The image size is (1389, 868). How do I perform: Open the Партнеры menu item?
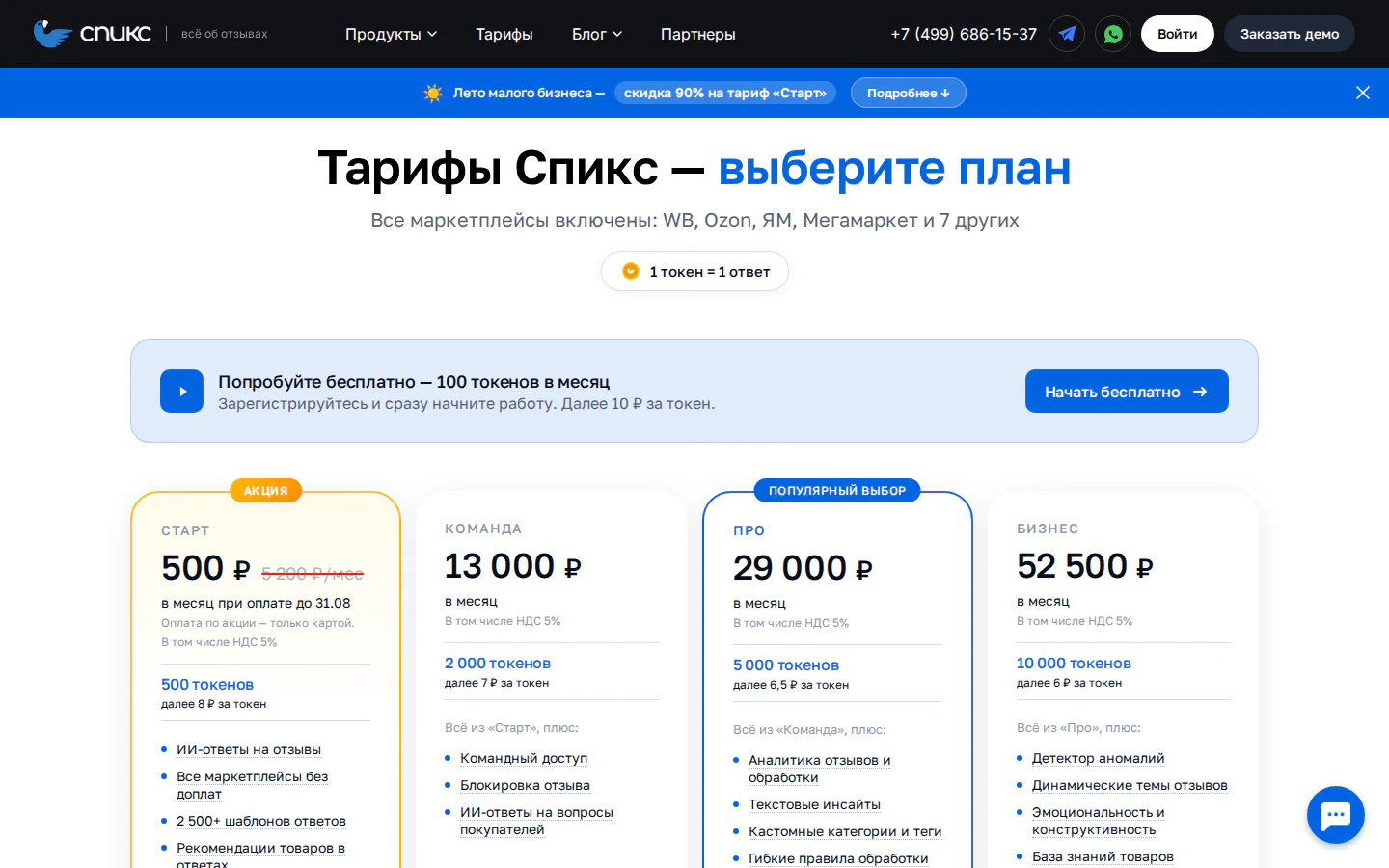point(698,34)
